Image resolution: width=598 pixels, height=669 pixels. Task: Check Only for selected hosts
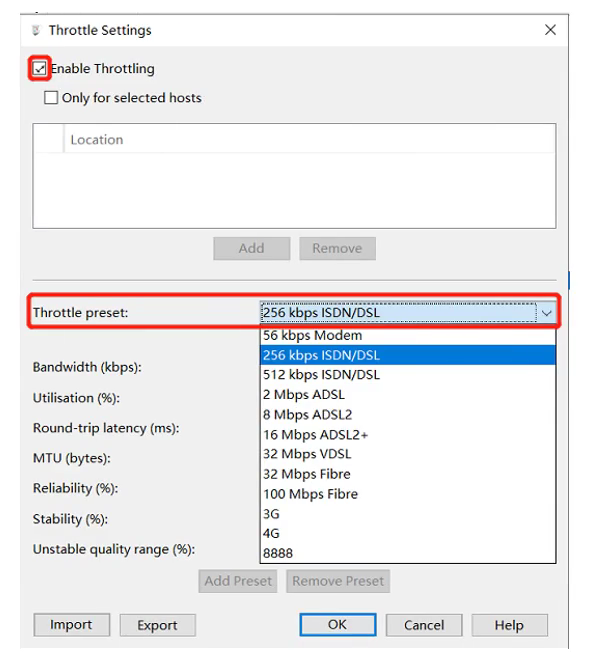tap(51, 98)
